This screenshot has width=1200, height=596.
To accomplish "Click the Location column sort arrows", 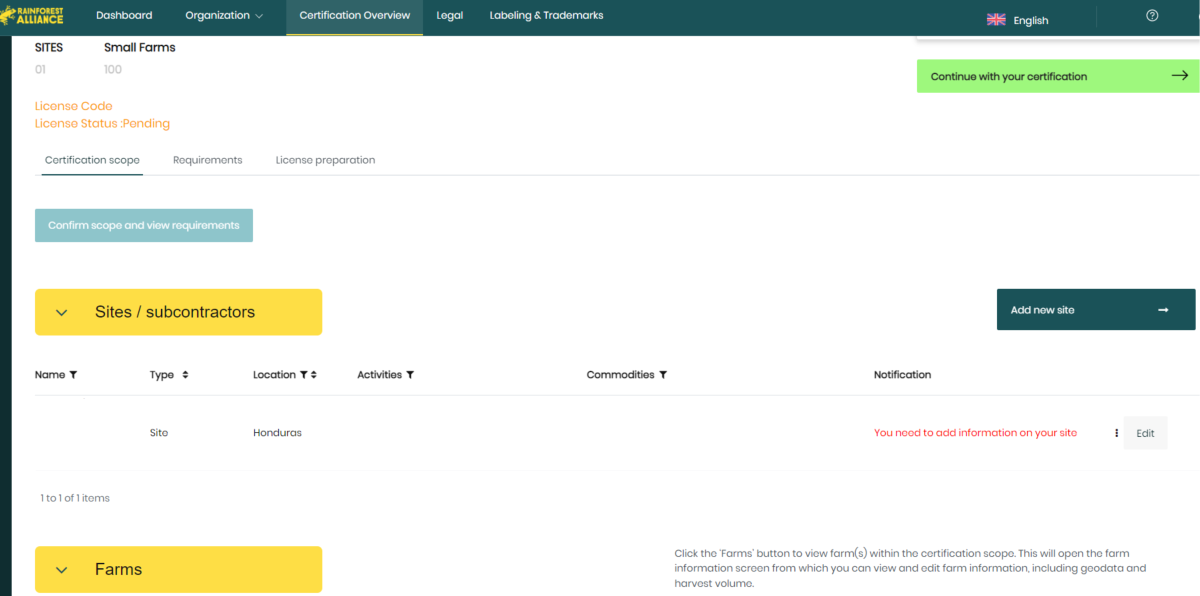I will (314, 375).
